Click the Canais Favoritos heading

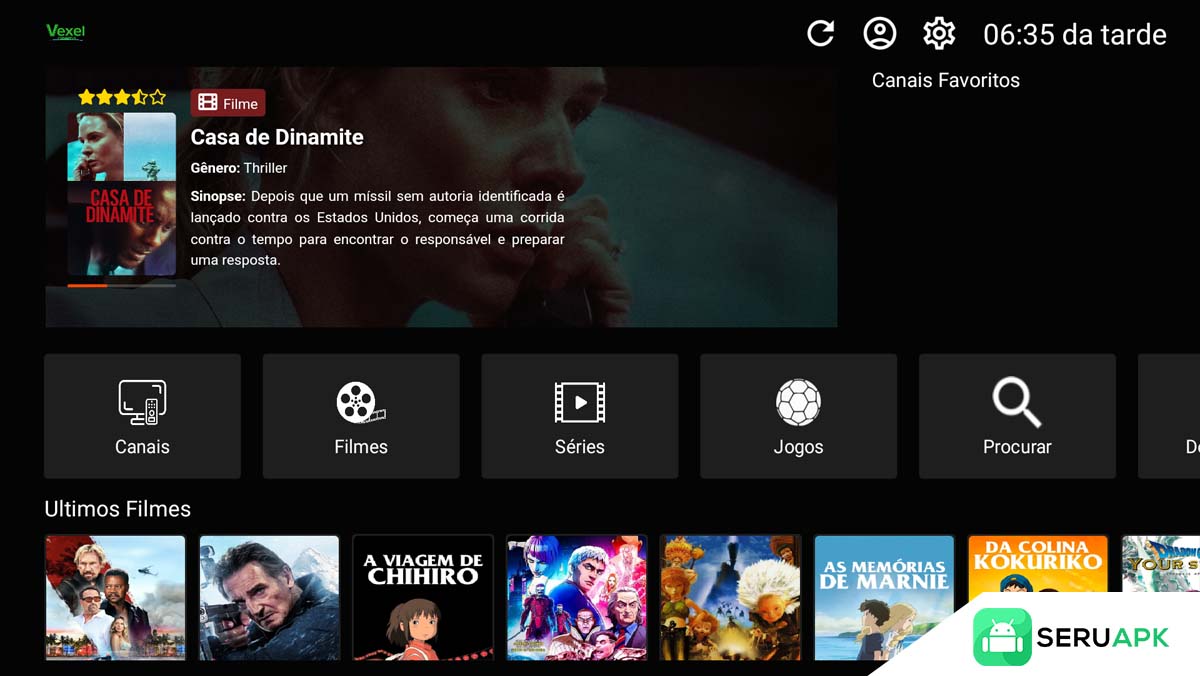pyautogui.click(x=945, y=81)
